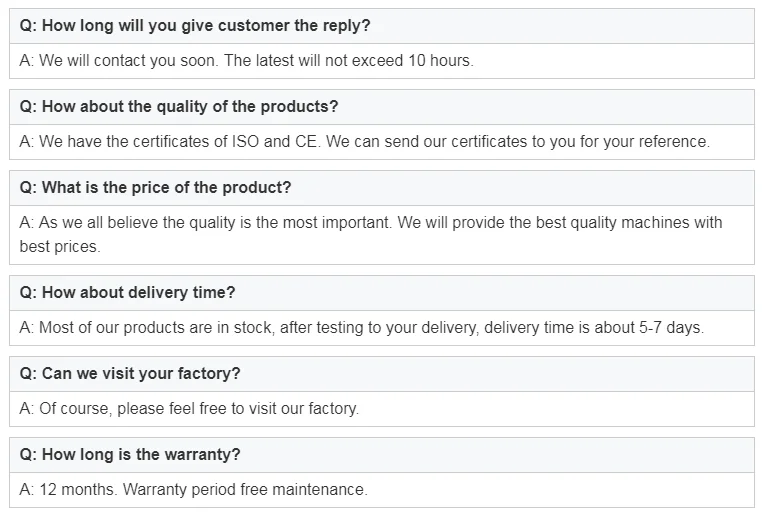Select the delivery time question header
Viewport: 762px width, 517px height.
(127, 293)
